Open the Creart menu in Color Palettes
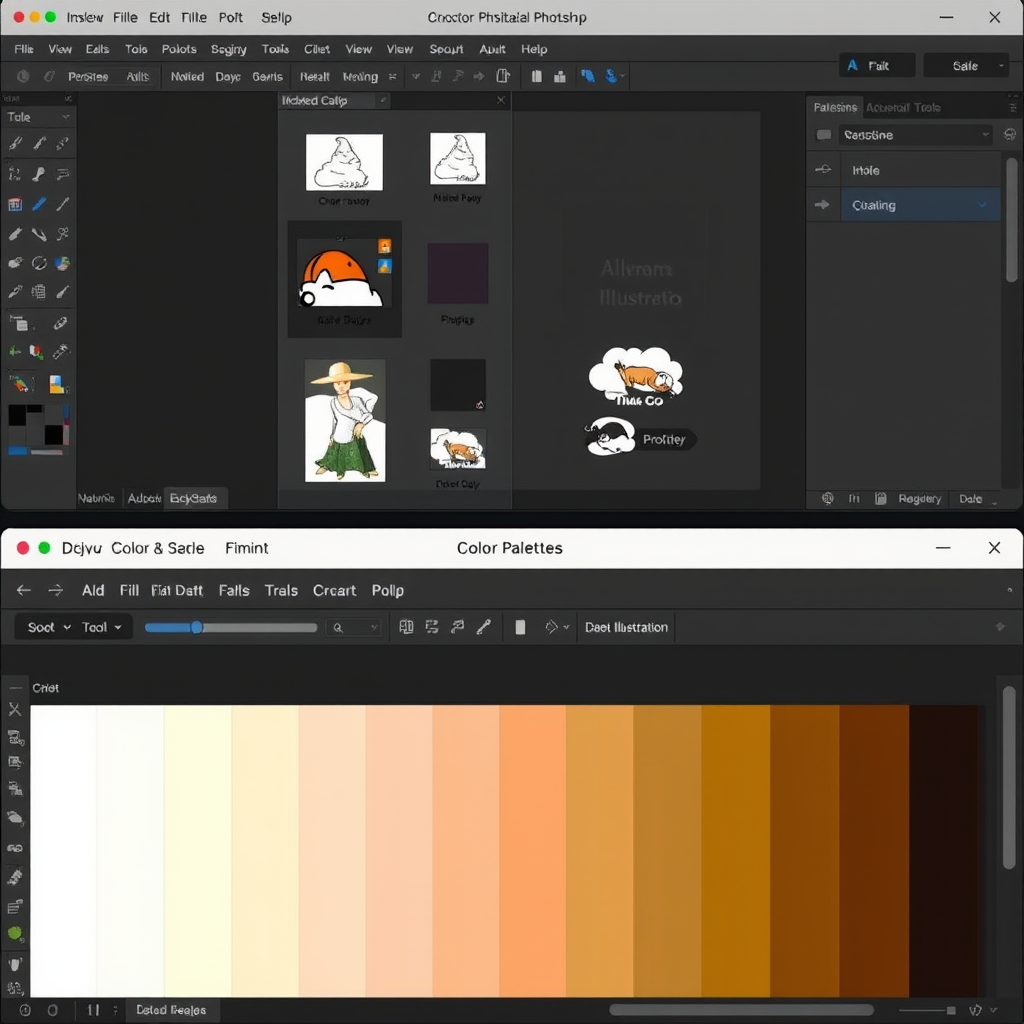This screenshot has height=1024, width=1024. tap(334, 590)
